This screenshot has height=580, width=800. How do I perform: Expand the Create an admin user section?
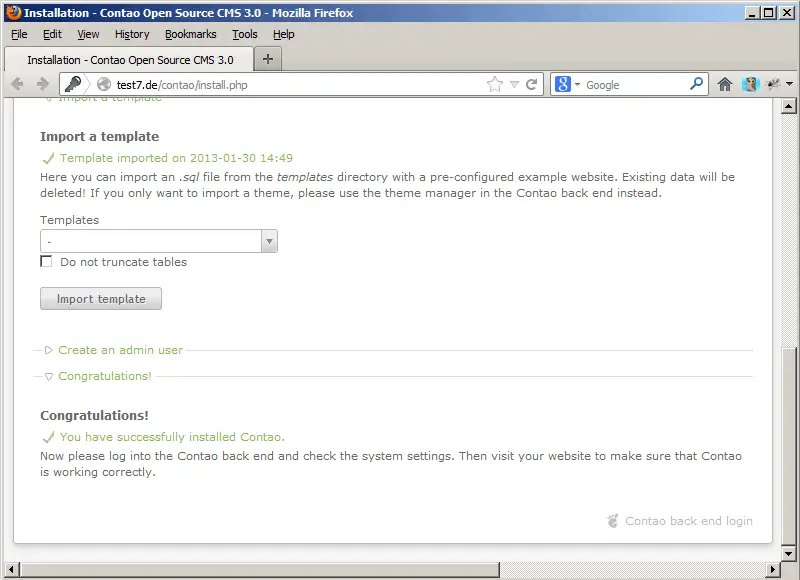[48, 350]
